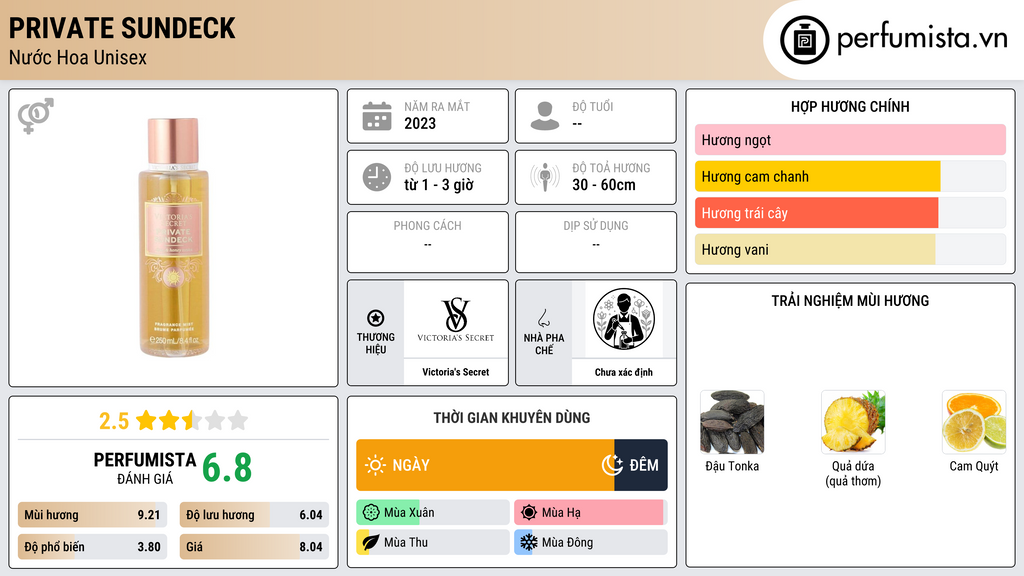Viewport: 1024px width, 576px height.
Task: Click the person silhouette age icon
Action: point(545,116)
